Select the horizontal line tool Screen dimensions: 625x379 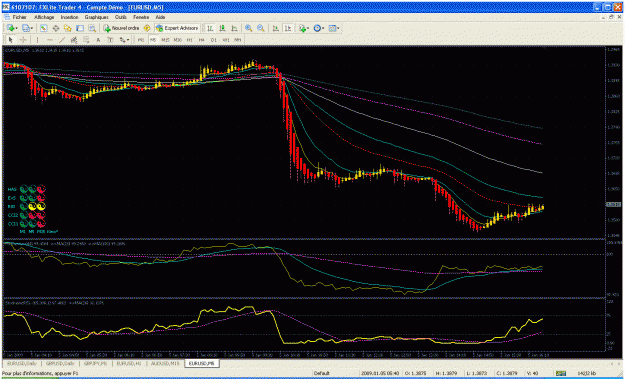50,40
